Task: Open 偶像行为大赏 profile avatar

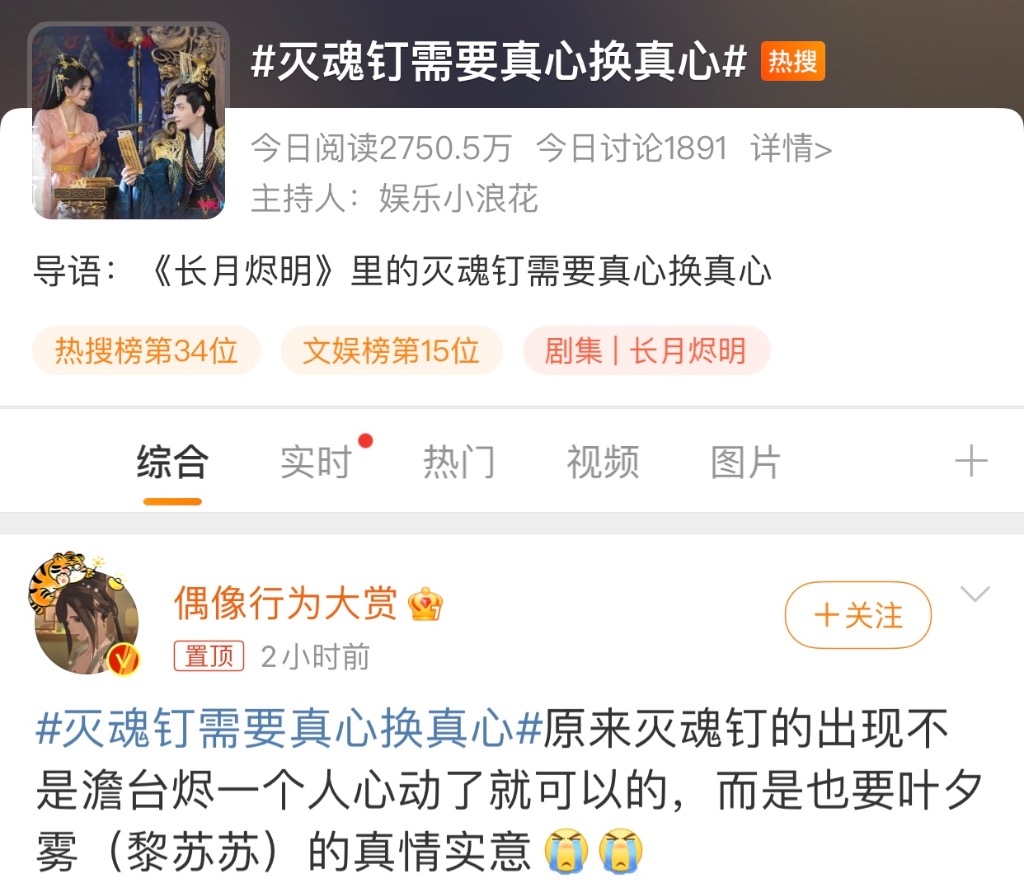Action: coord(85,614)
